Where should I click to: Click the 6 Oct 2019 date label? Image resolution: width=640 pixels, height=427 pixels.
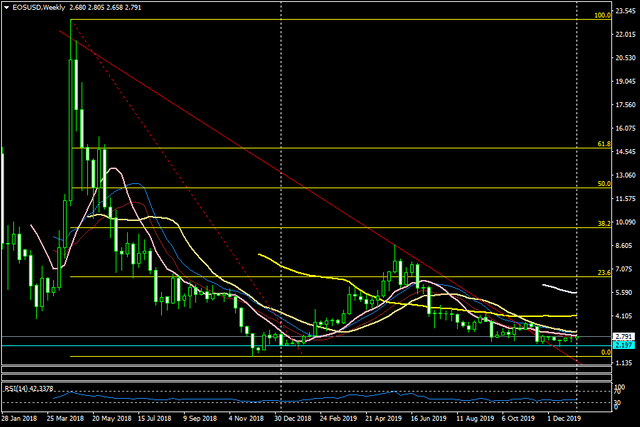pos(518,418)
